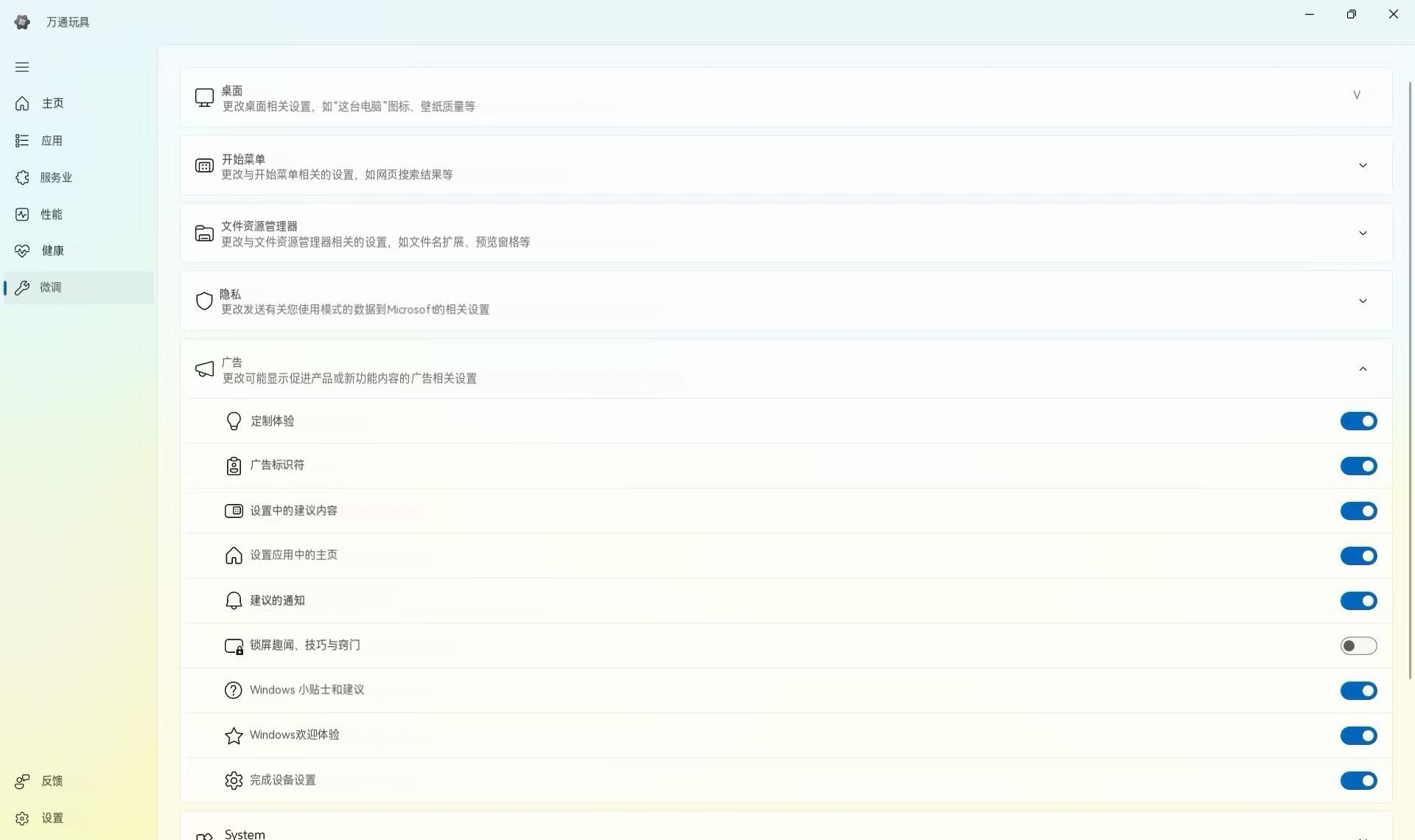Click the badge icon beside 广告标识符
Image resolution: width=1415 pixels, height=840 pixels.
click(x=234, y=466)
